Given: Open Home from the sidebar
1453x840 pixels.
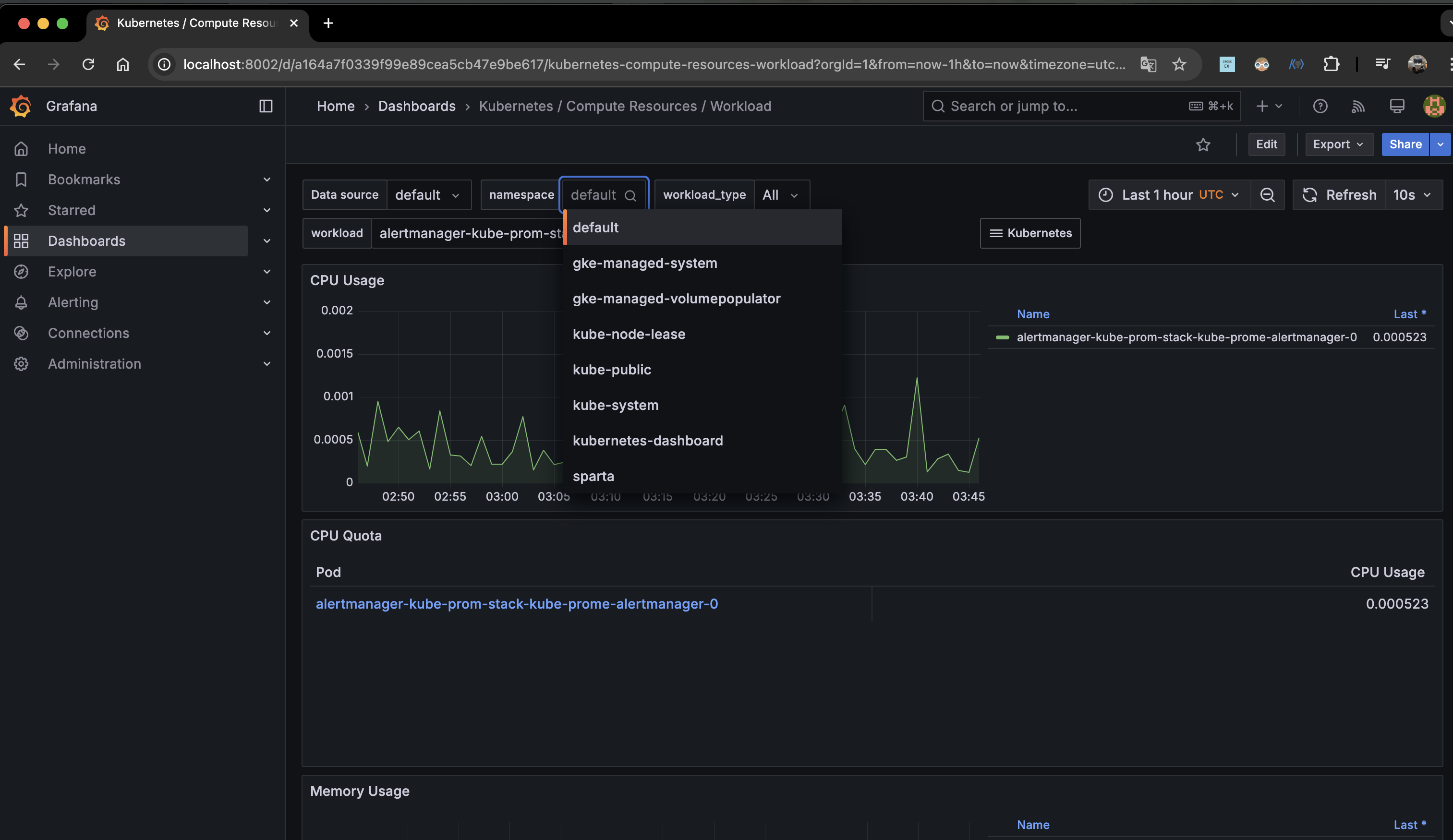Looking at the screenshot, I should pos(67,149).
